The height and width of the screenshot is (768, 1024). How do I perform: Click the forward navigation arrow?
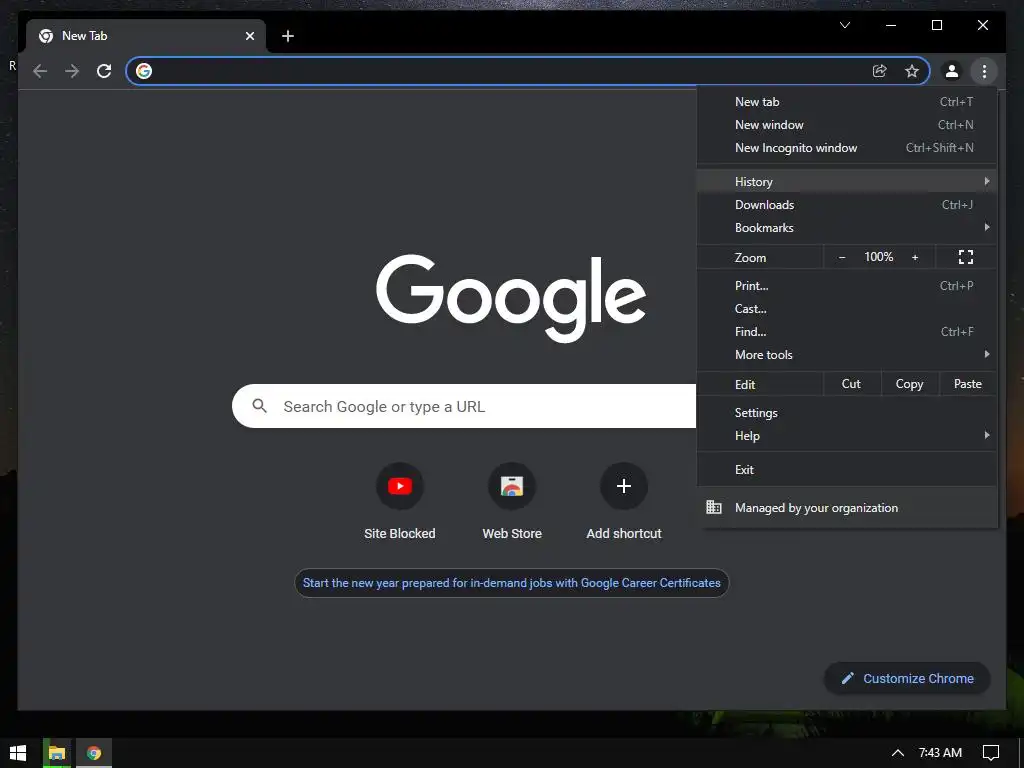tap(72, 71)
